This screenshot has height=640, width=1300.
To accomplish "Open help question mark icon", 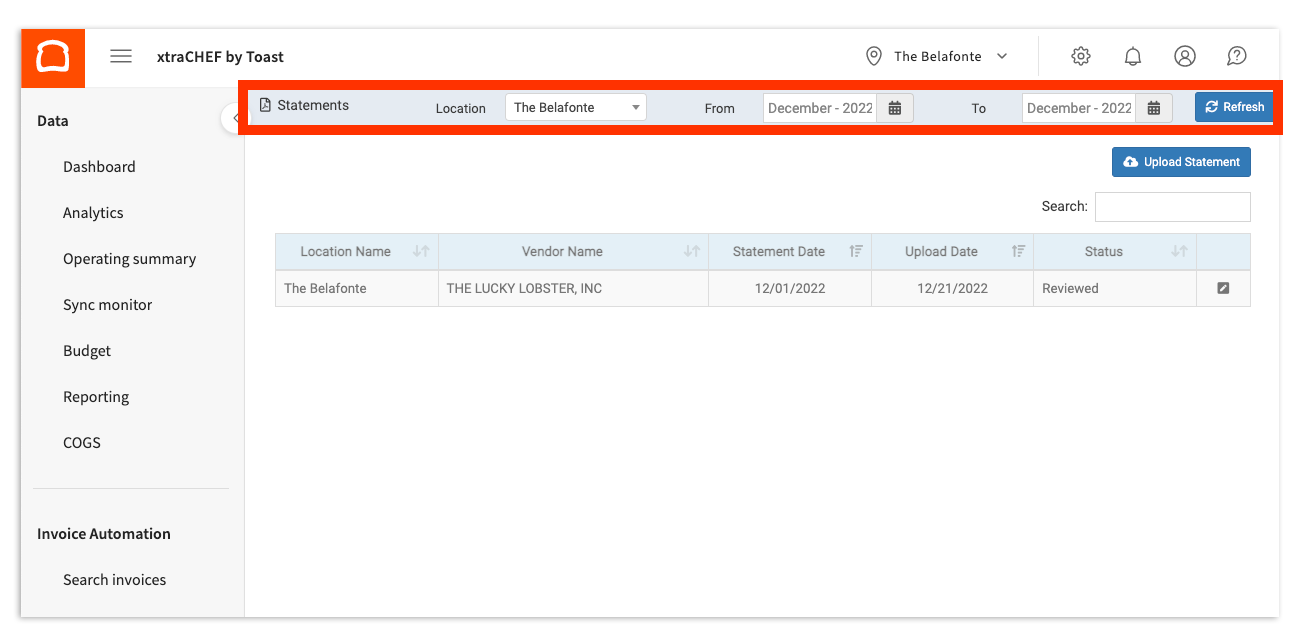I will (1236, 57).
